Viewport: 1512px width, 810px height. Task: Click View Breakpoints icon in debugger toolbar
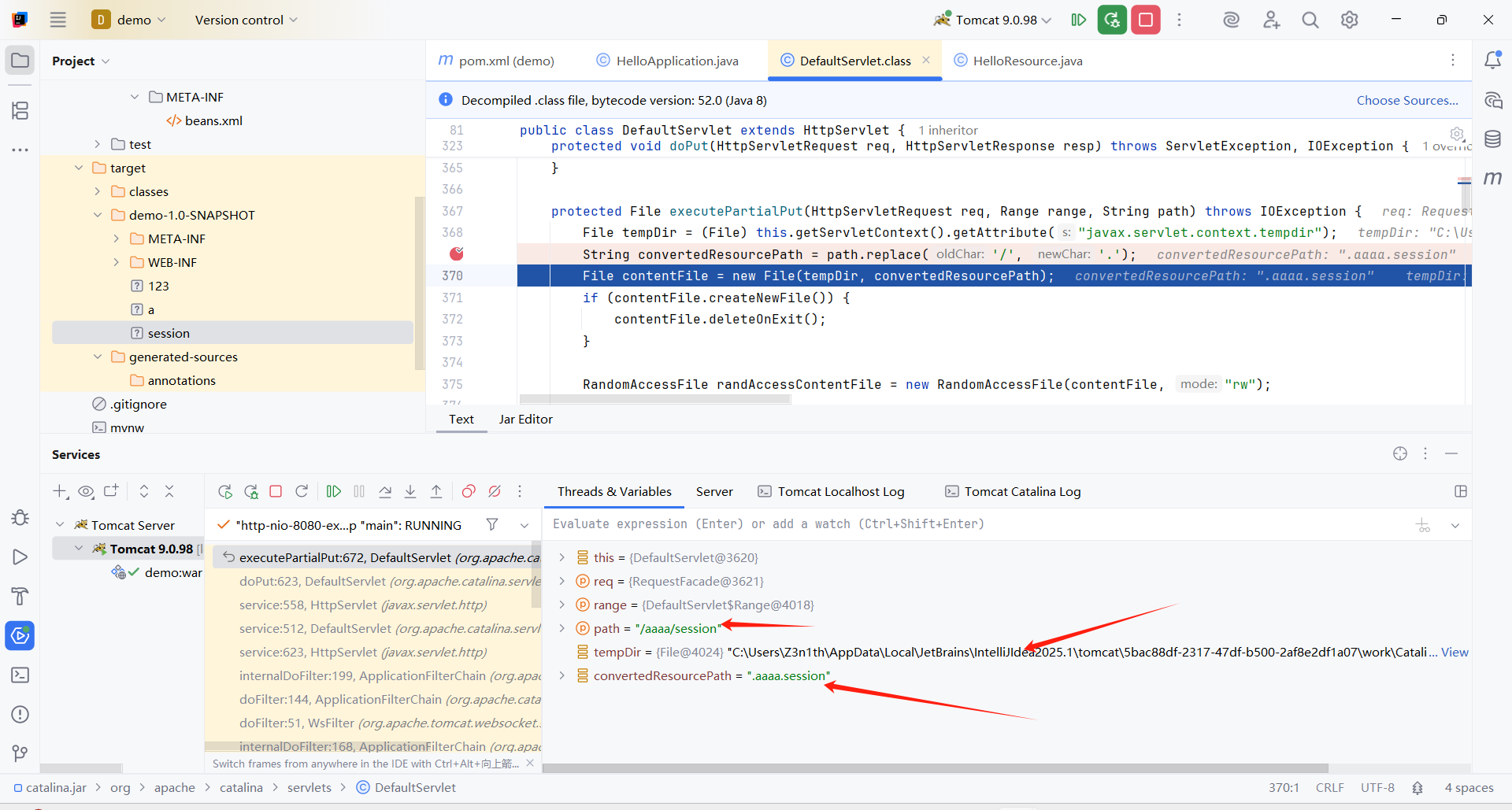(x=469, y=491)
